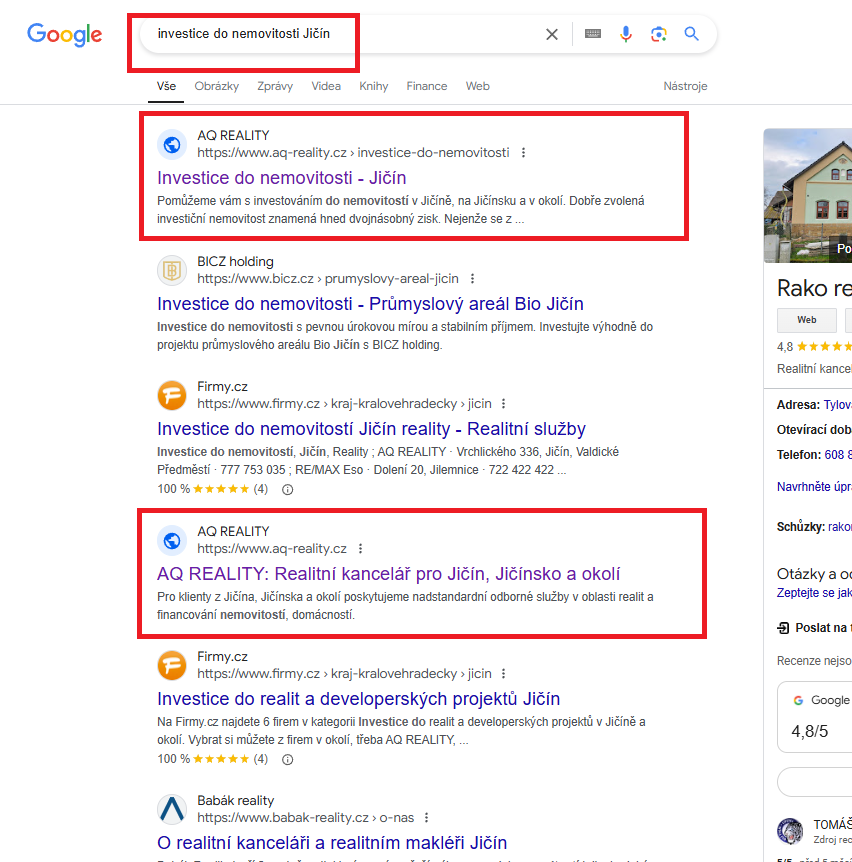852x862 pixels.
Task: Click info icon beside developerských projektů rating
Action: click(x=287, y=759)
